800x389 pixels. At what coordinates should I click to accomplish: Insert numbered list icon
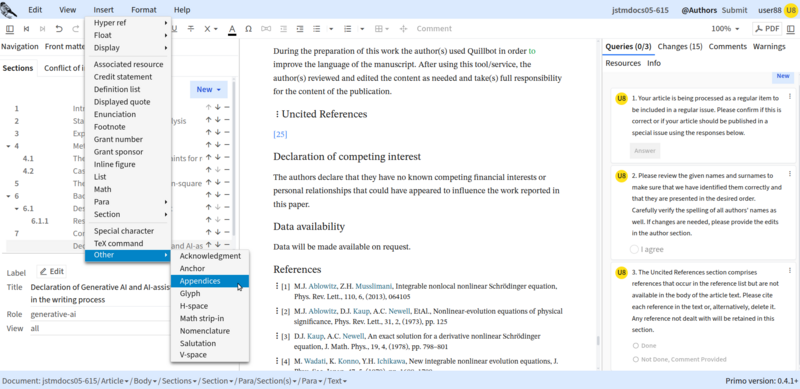(x=348, y=29)
